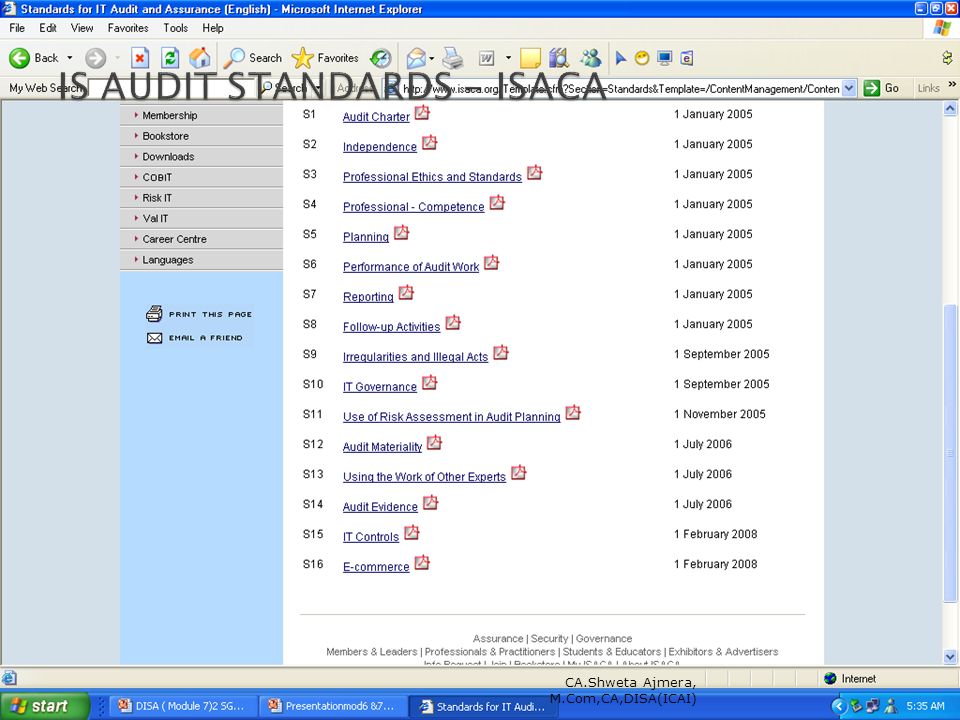Screen dimensions: 960x720
Task: Open the Back button history dropdown
Action: click(x=70, y=58)
